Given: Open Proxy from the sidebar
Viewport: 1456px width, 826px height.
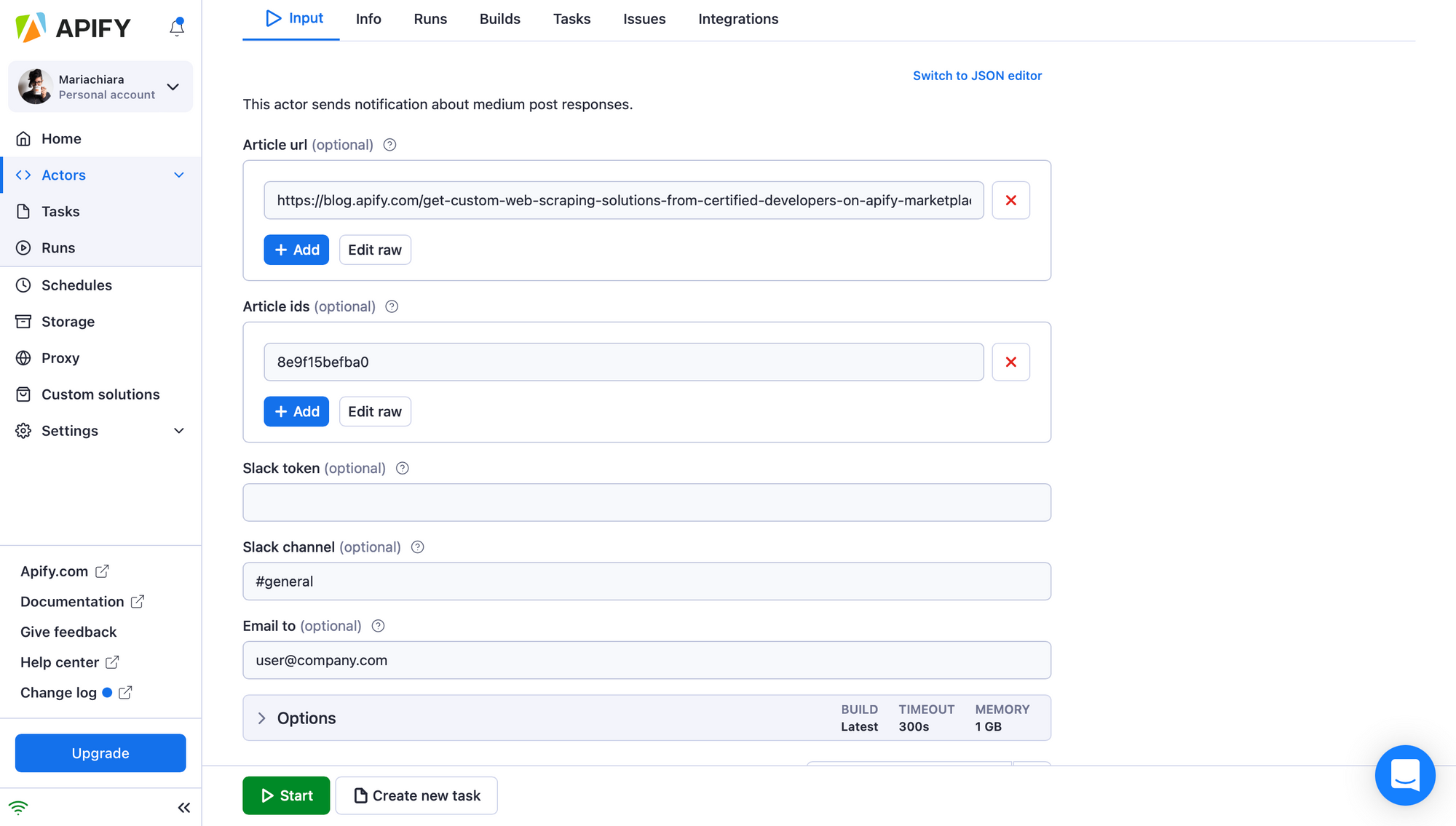Looking at the screenshot, I should (x=60, y=358).
